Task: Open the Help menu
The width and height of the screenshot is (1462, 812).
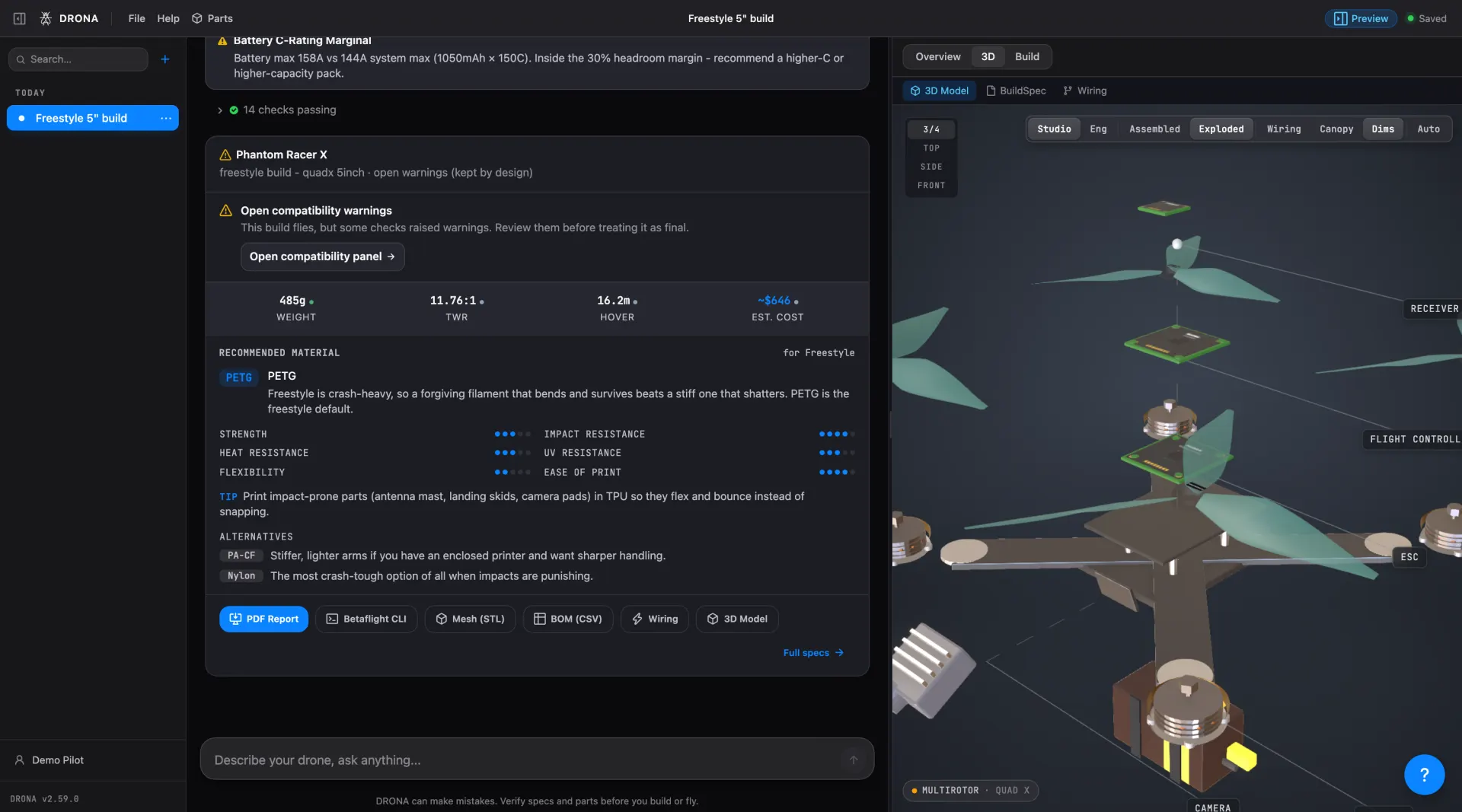Action: click(168, 18)
